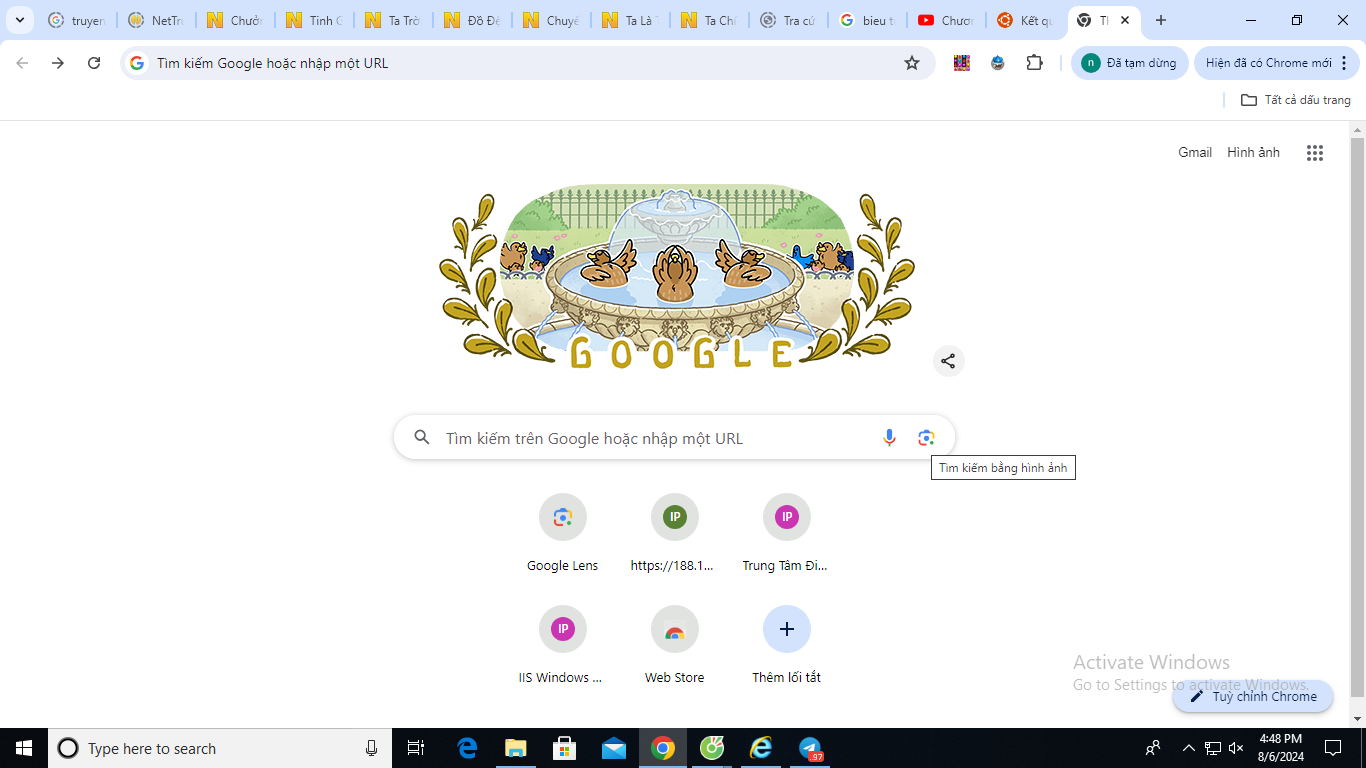Viewport: 1366px width, 768px height.
Task: Switch to the YouTube tab
Action: tap(945, 20)
